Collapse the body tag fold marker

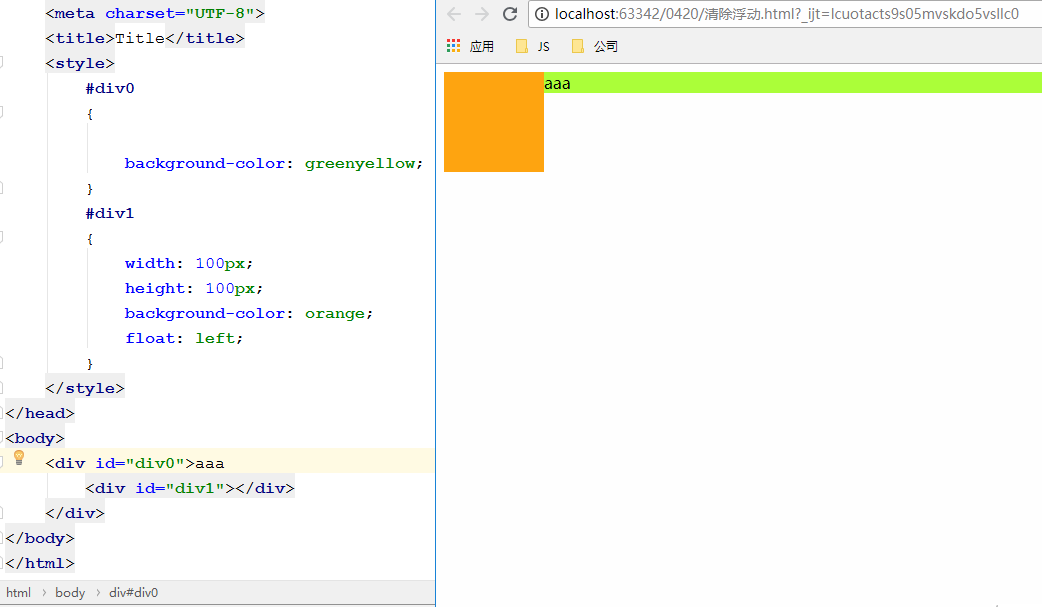tap(1, 437)
